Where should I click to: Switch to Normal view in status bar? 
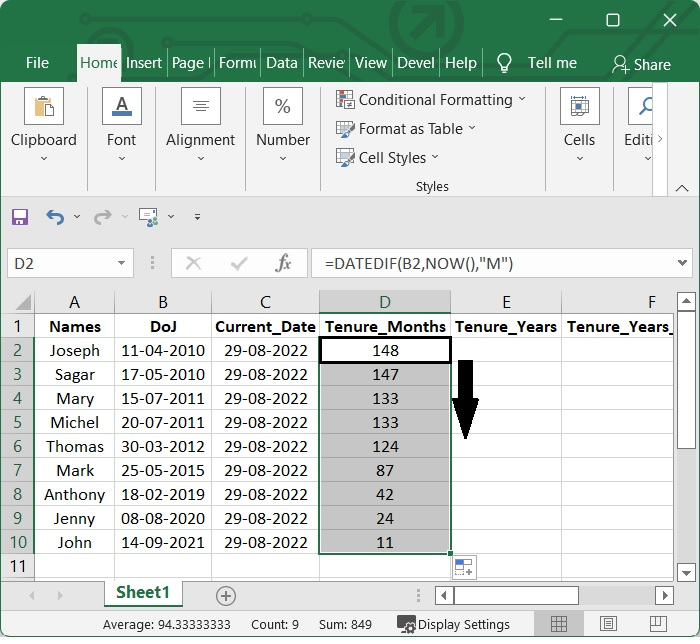pyautogui.click(x=560, y=625)
